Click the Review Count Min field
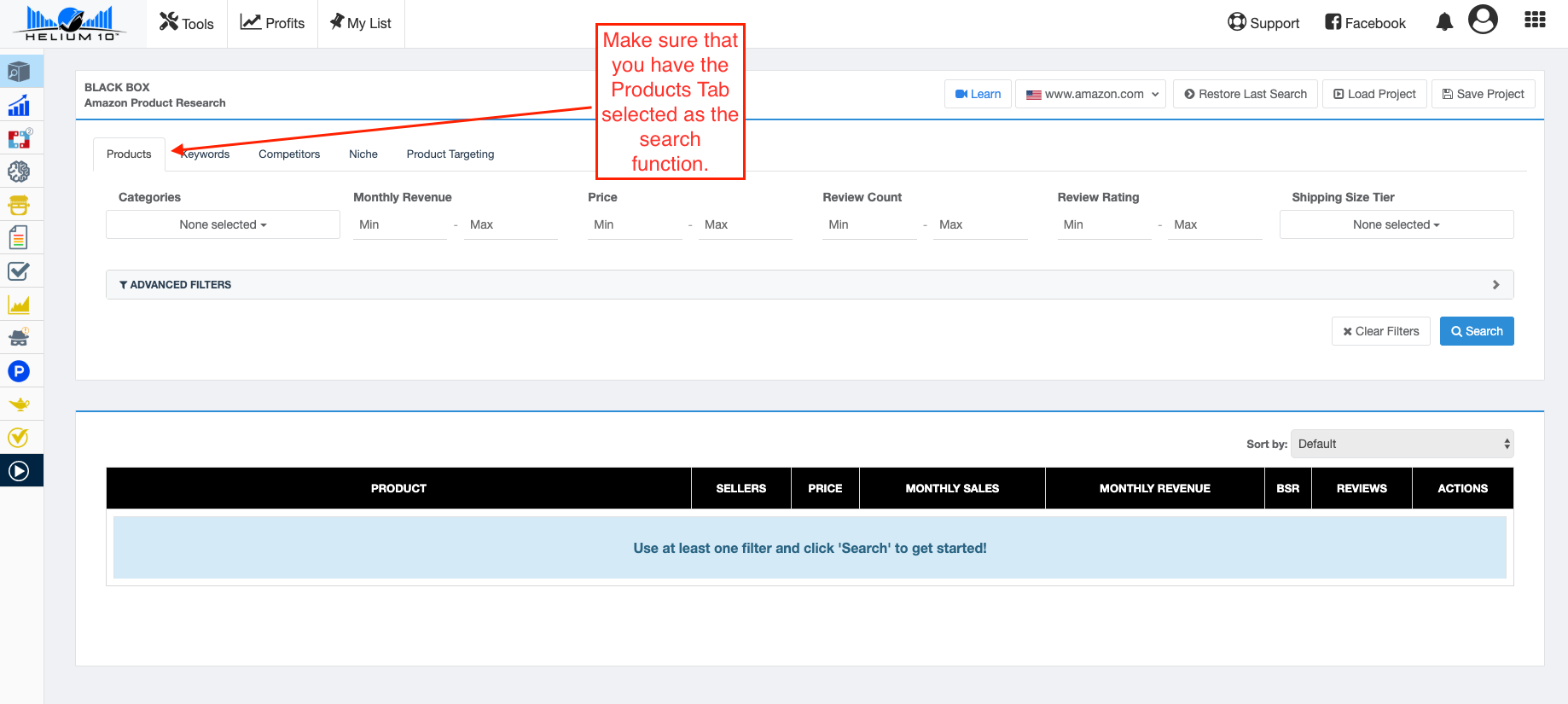Viewport: 1568px width, 704px height. [869, 224]
